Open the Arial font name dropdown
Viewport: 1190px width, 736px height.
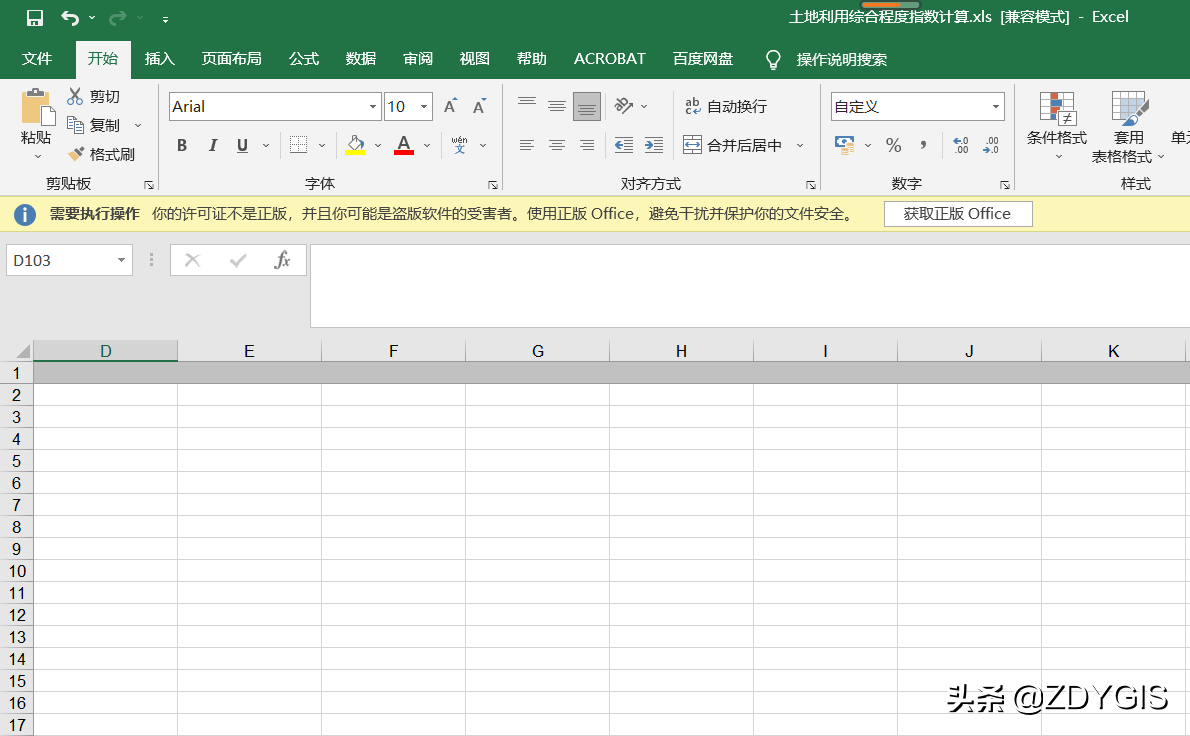[x=373, y=106]
